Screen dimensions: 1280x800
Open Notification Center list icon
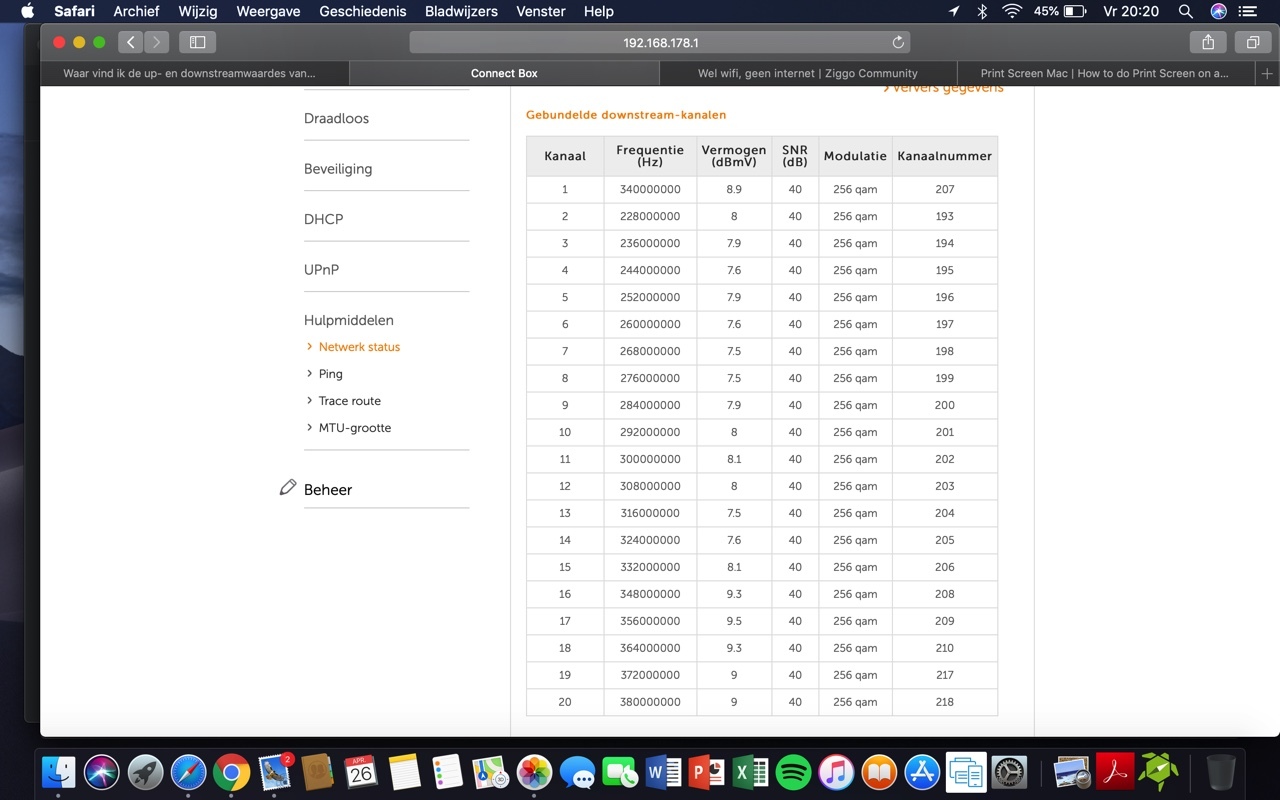coord(1247,11)
